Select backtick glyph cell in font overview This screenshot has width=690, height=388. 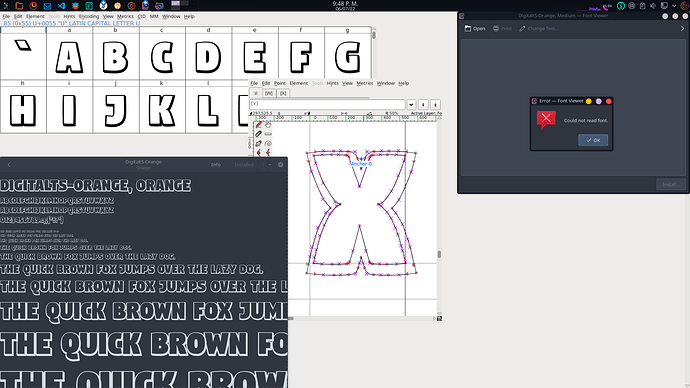23,57
